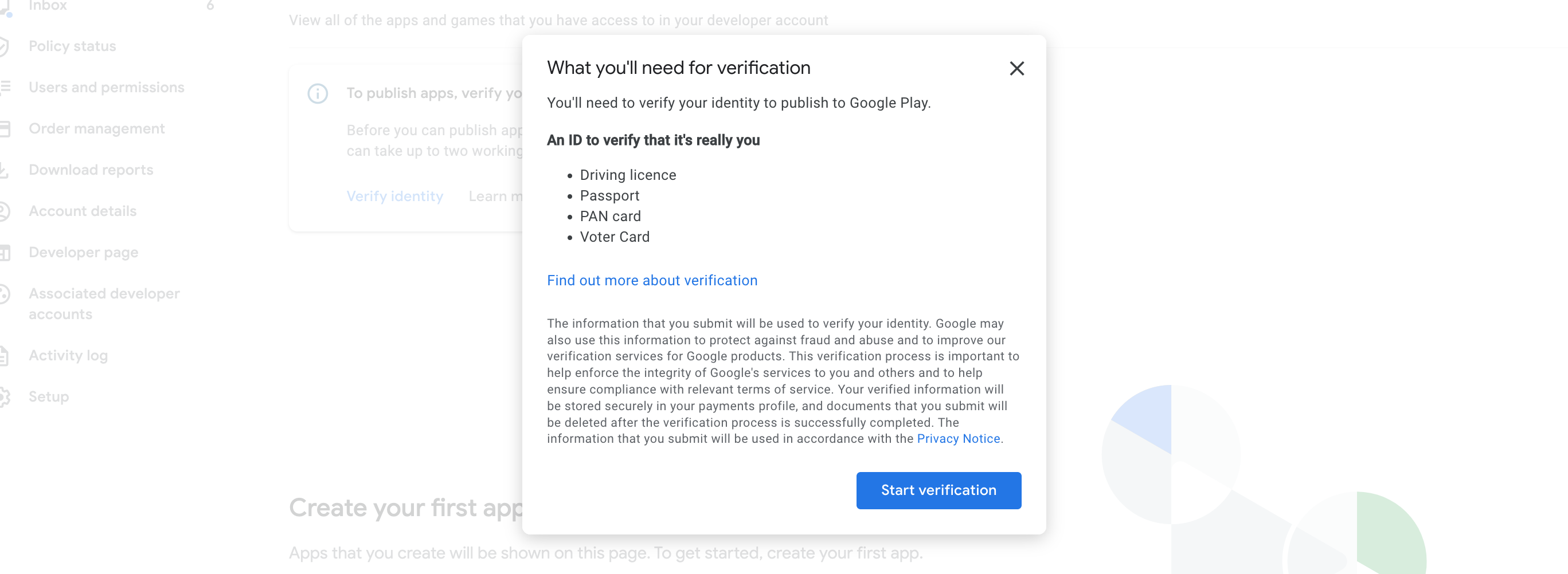Screen dimensions: 1568x574
Task: Click the Setup gear icon in sidebar
Action: 3,396
